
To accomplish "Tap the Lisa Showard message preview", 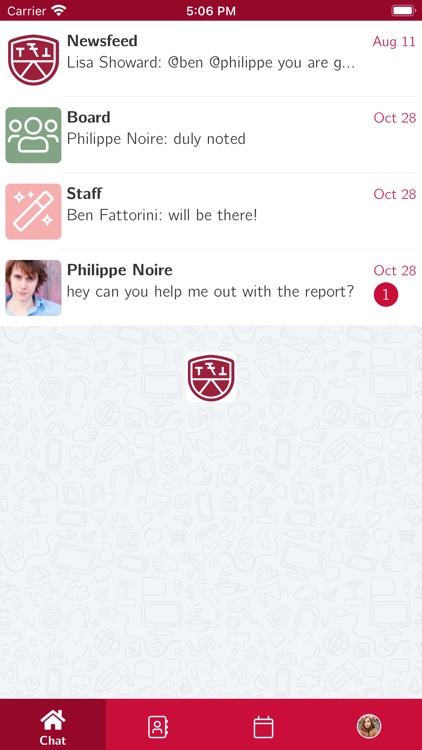I will [x=211, y=63].
